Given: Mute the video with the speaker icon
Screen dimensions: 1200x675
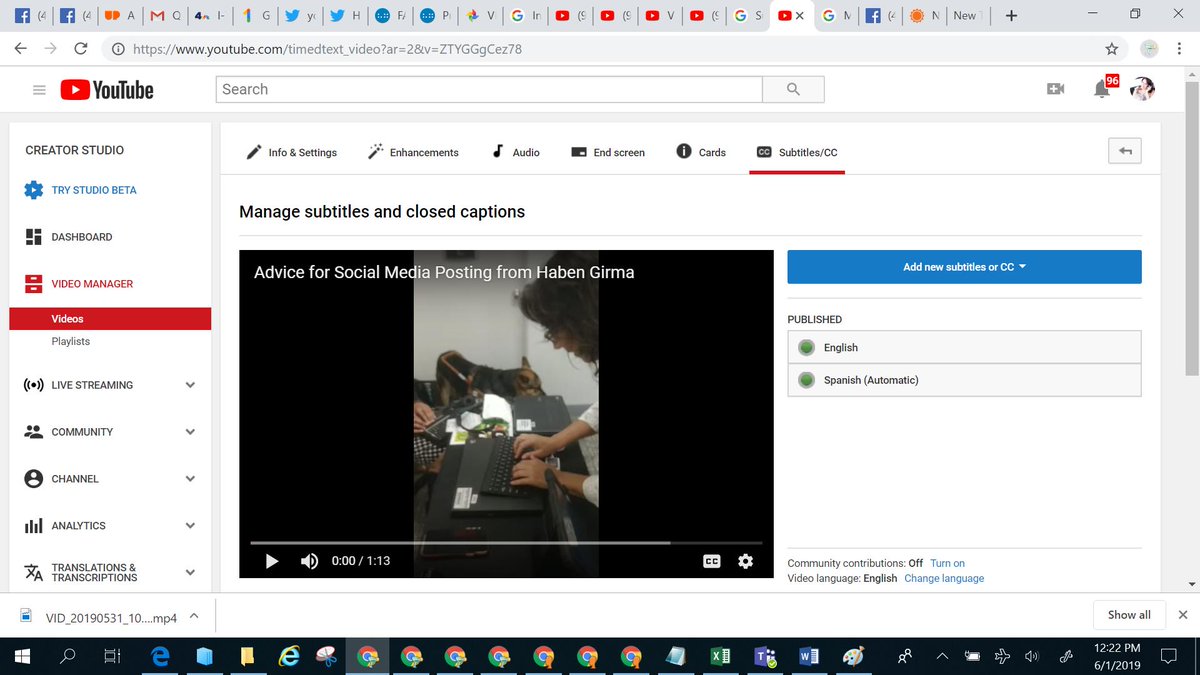Looking at the screenshot, I should (x=309, y=561).
